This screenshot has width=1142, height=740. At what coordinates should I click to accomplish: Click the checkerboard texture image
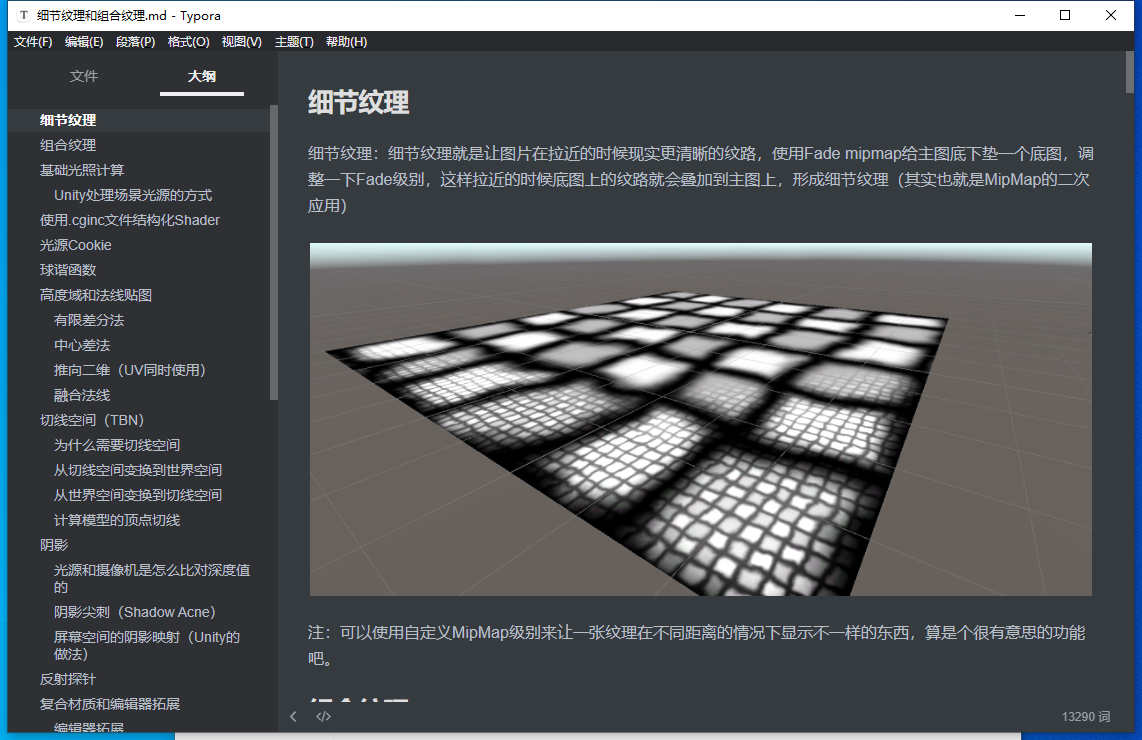coord(700,418)
